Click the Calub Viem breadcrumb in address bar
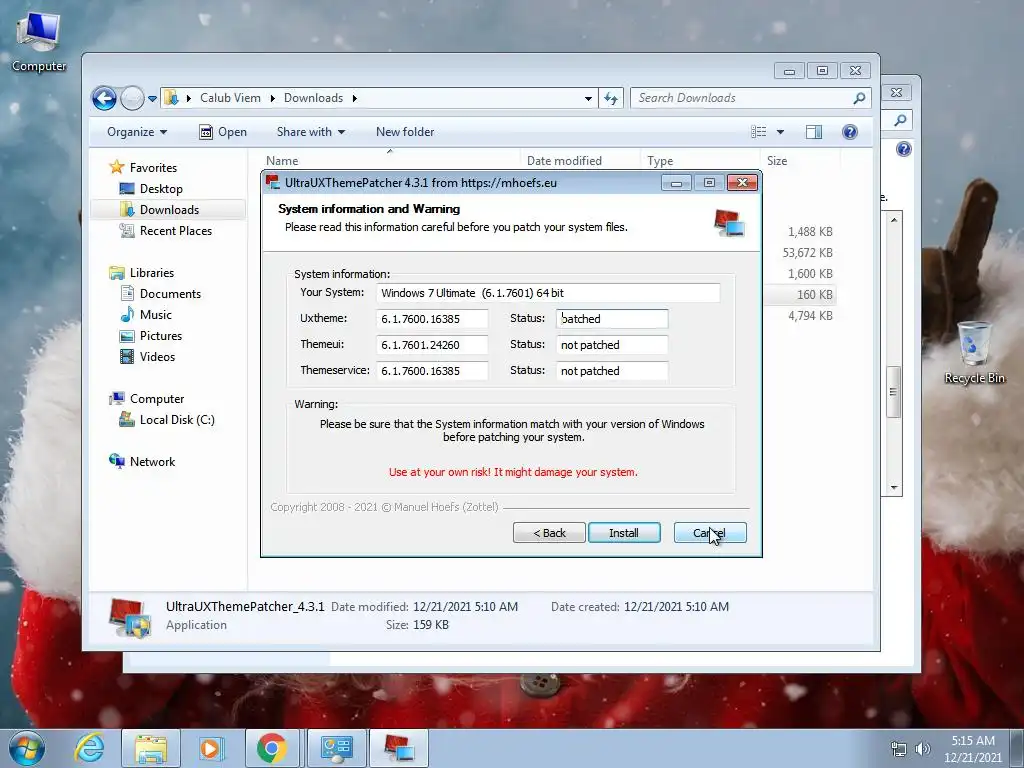This screenshot has height=768, width=1024. coord(230,98)
